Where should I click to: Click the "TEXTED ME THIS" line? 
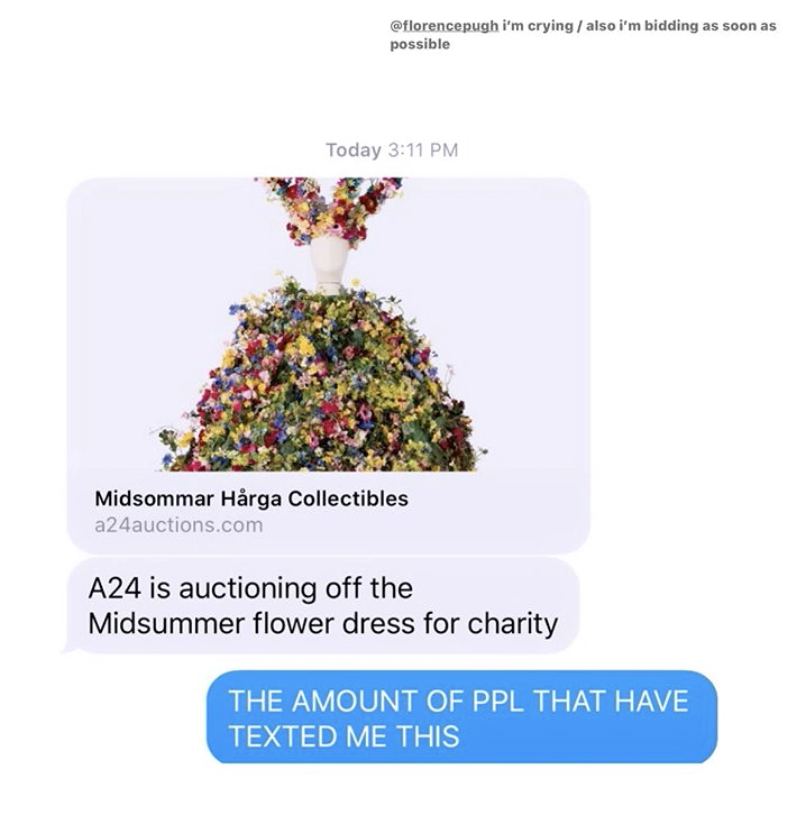click(345, 736)
